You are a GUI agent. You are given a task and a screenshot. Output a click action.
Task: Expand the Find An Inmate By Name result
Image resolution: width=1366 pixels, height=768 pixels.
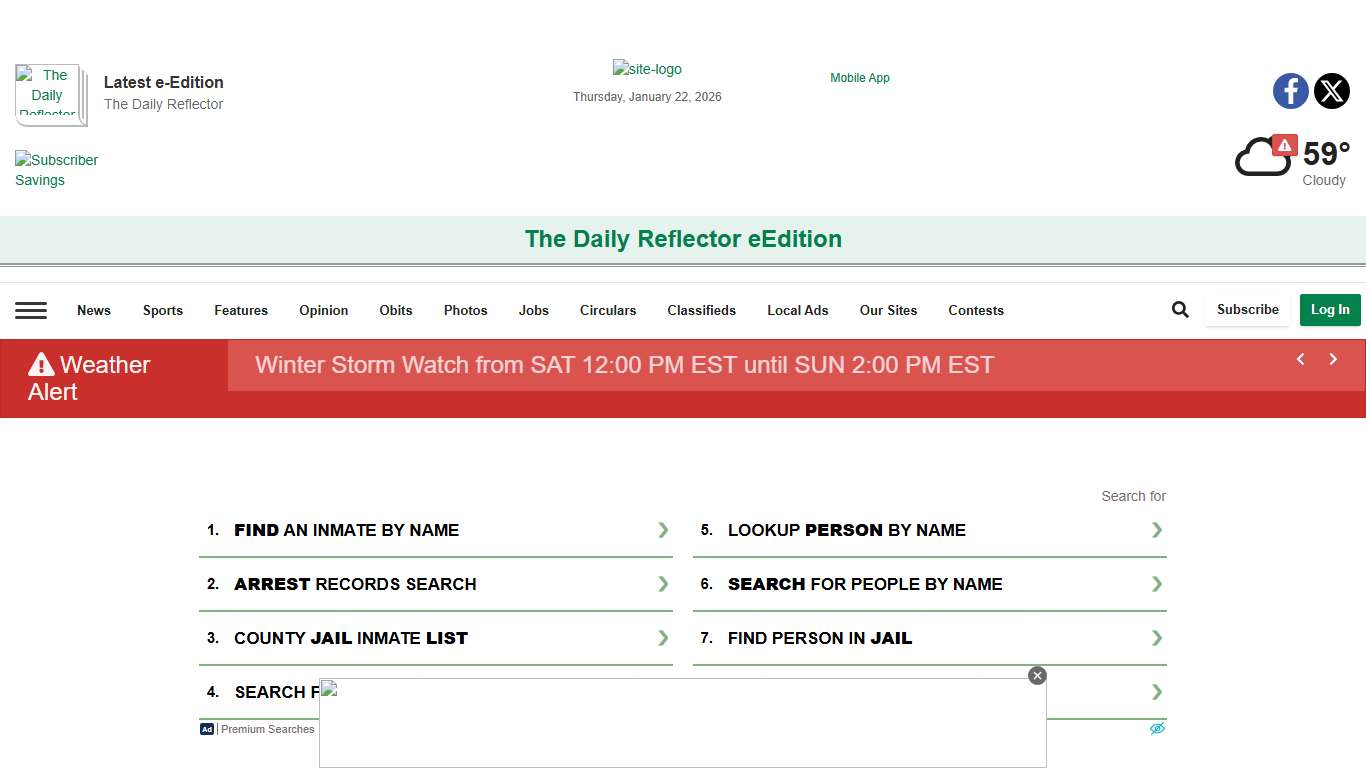(663, 530)
